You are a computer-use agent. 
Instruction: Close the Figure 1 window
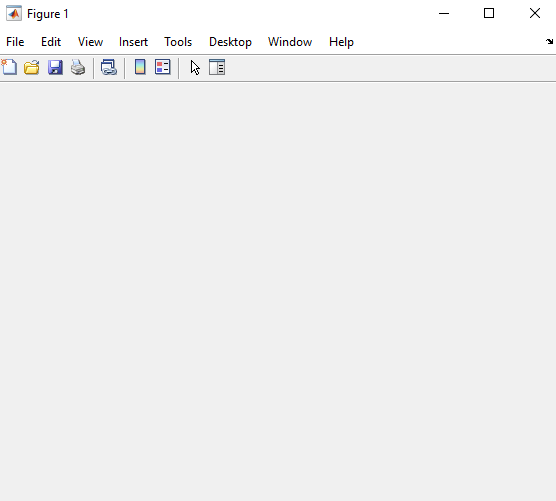point(535,13)
